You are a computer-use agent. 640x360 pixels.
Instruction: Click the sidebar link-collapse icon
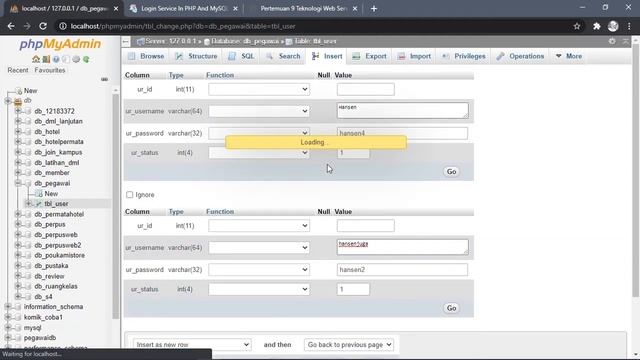(x=104, y=79)
